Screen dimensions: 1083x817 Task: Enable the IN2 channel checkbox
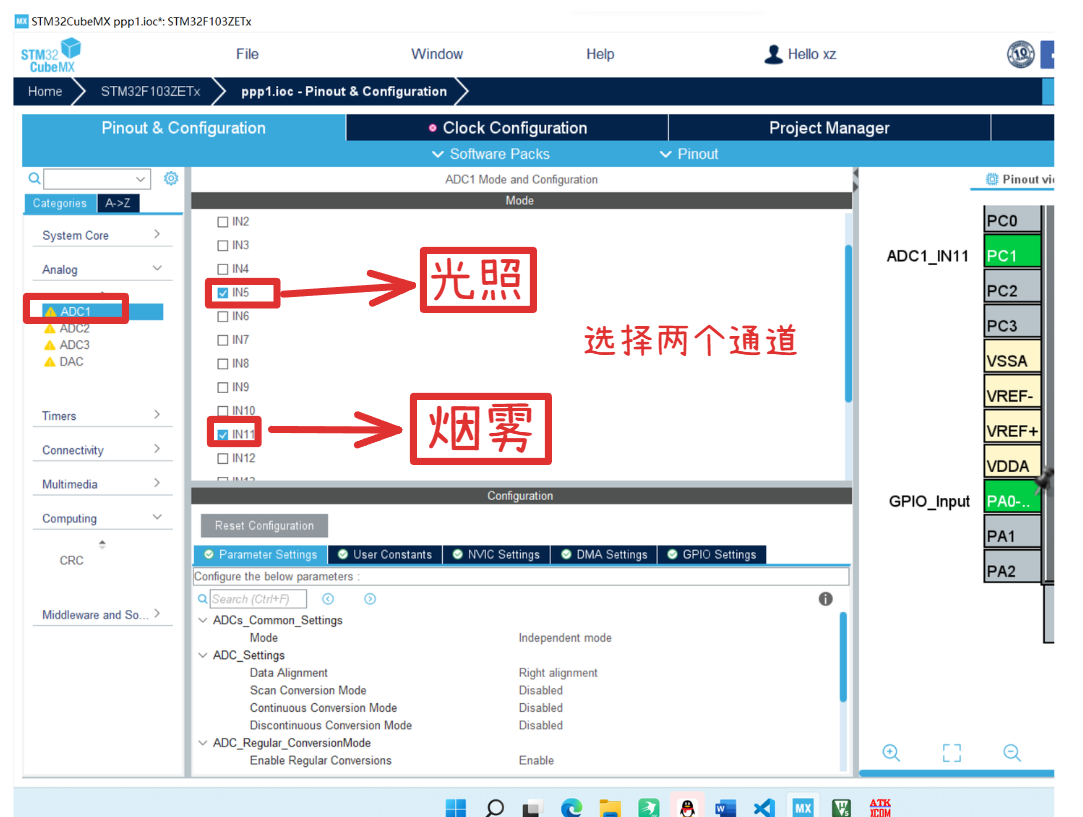(222, 222)
